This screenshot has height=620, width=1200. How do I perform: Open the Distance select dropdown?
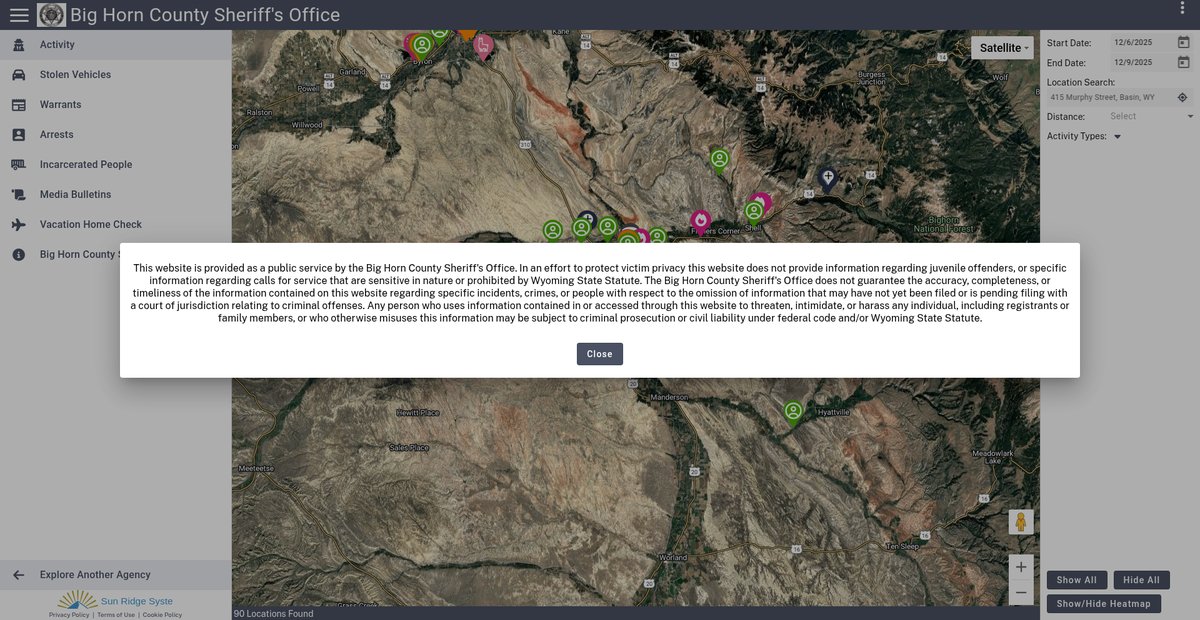tap(1150, 117)
